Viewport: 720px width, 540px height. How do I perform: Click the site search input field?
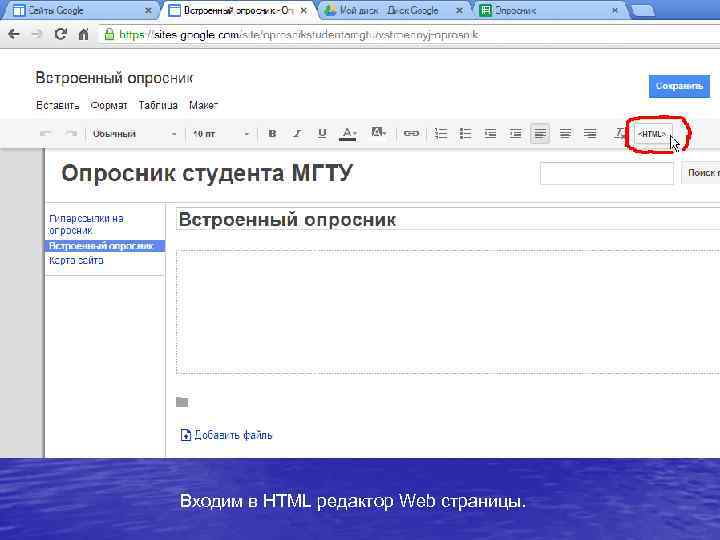point(607,173)
